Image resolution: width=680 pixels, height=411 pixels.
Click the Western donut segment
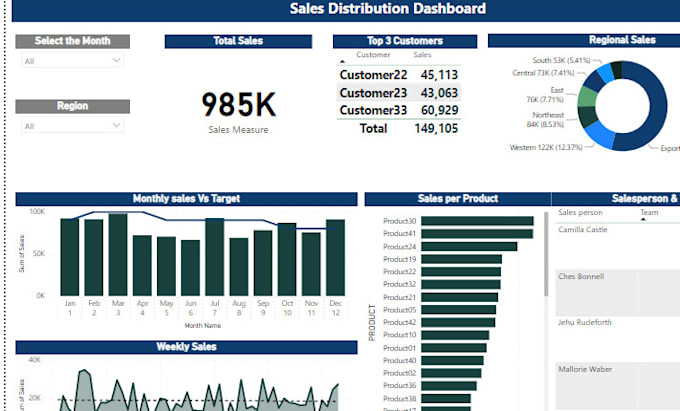click(x=602, y=134)
